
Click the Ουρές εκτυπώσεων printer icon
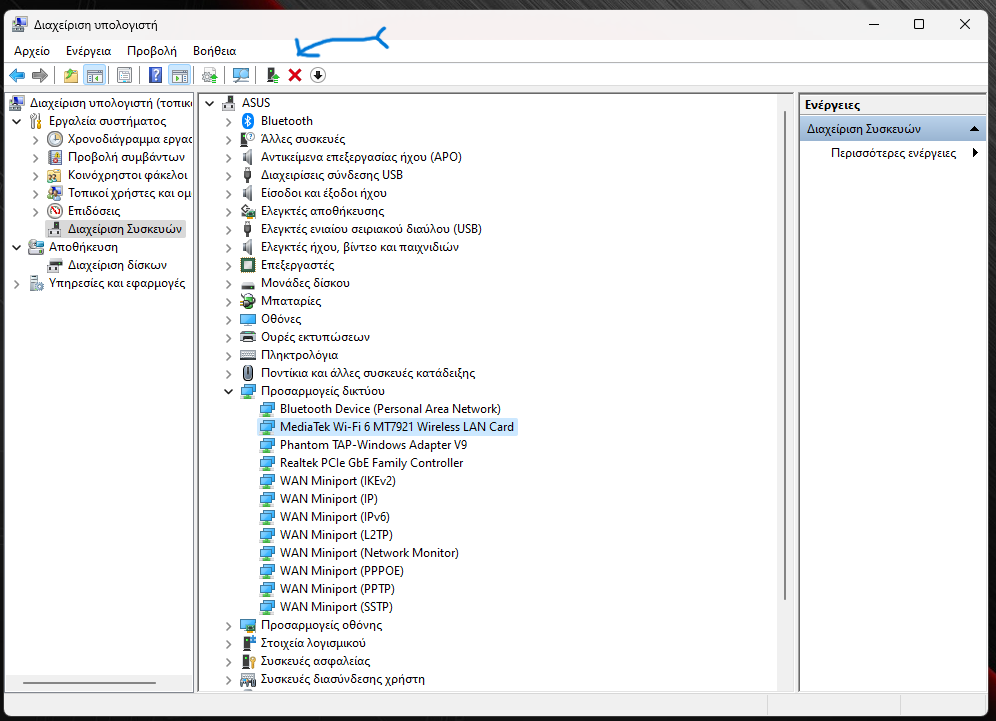[x=248, y=337]
